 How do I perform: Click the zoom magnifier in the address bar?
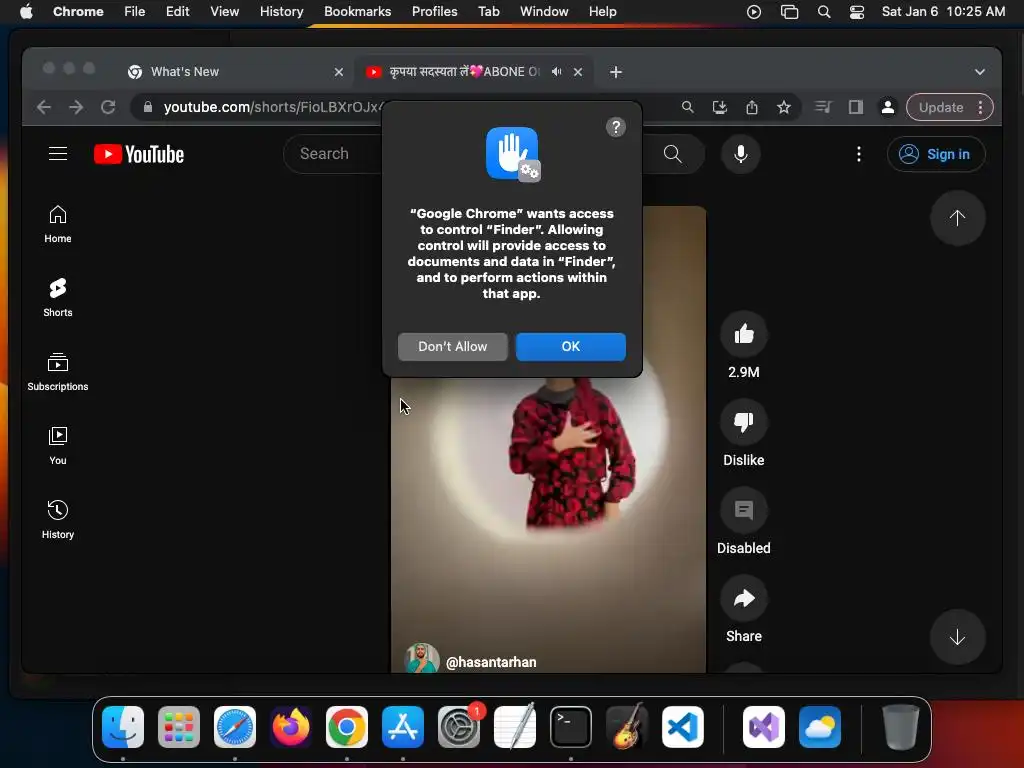pos(687,107)
